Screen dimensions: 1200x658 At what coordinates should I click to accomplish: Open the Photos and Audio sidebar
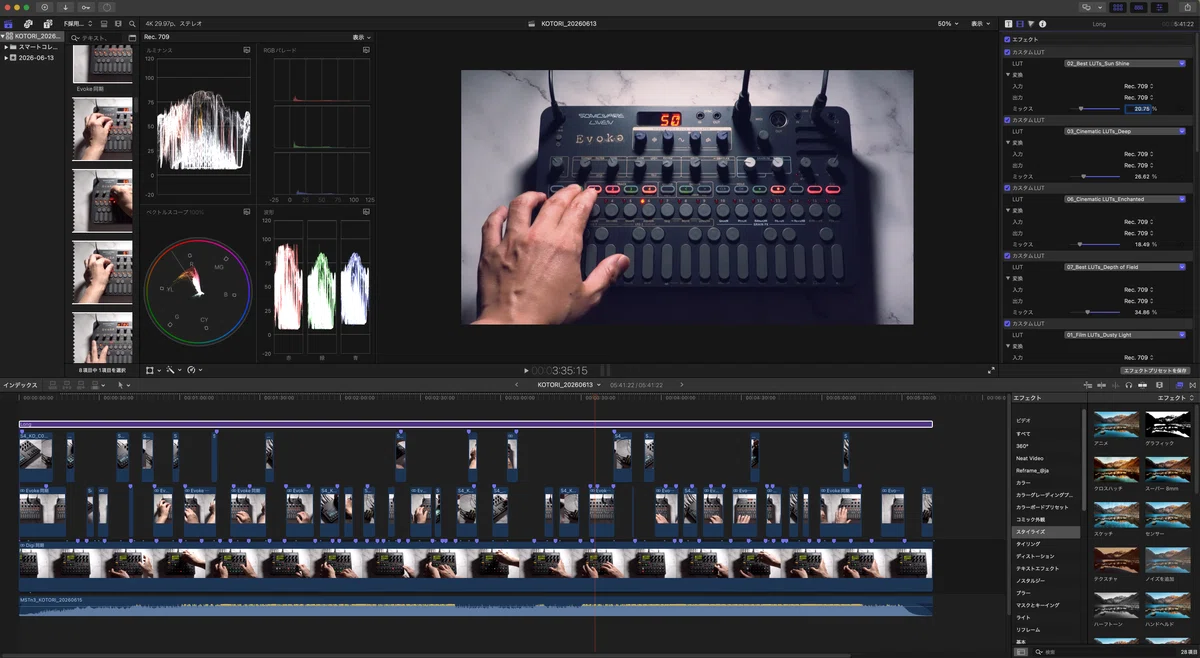tap(28, 23)
